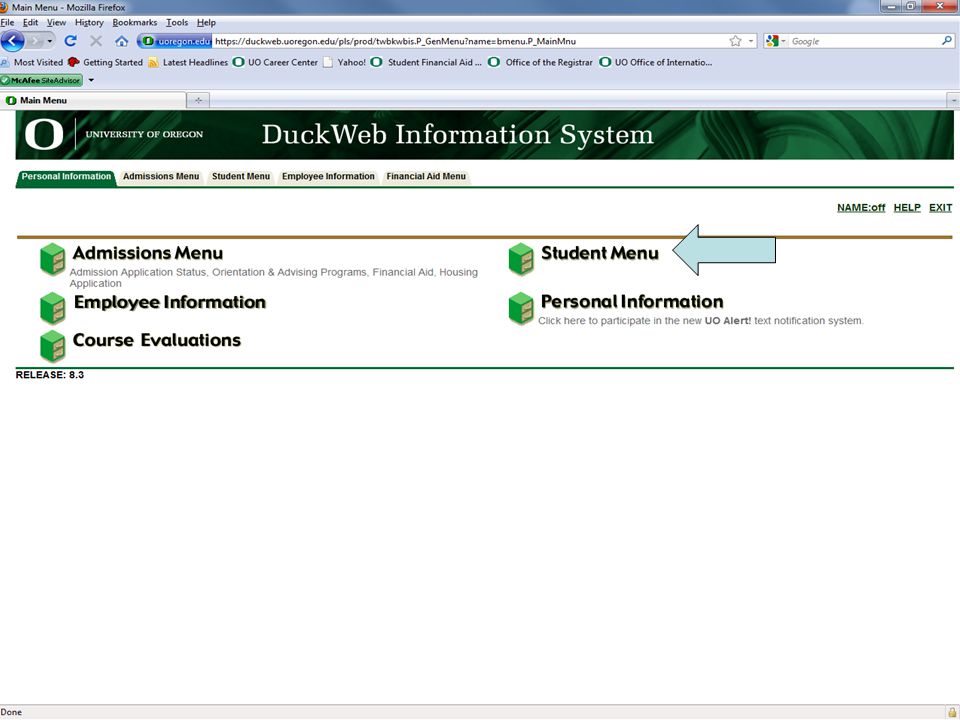This screenshot has width=960, height=720.
Task: Reload the page with the refresh icon
Action: tap(70, 41)
